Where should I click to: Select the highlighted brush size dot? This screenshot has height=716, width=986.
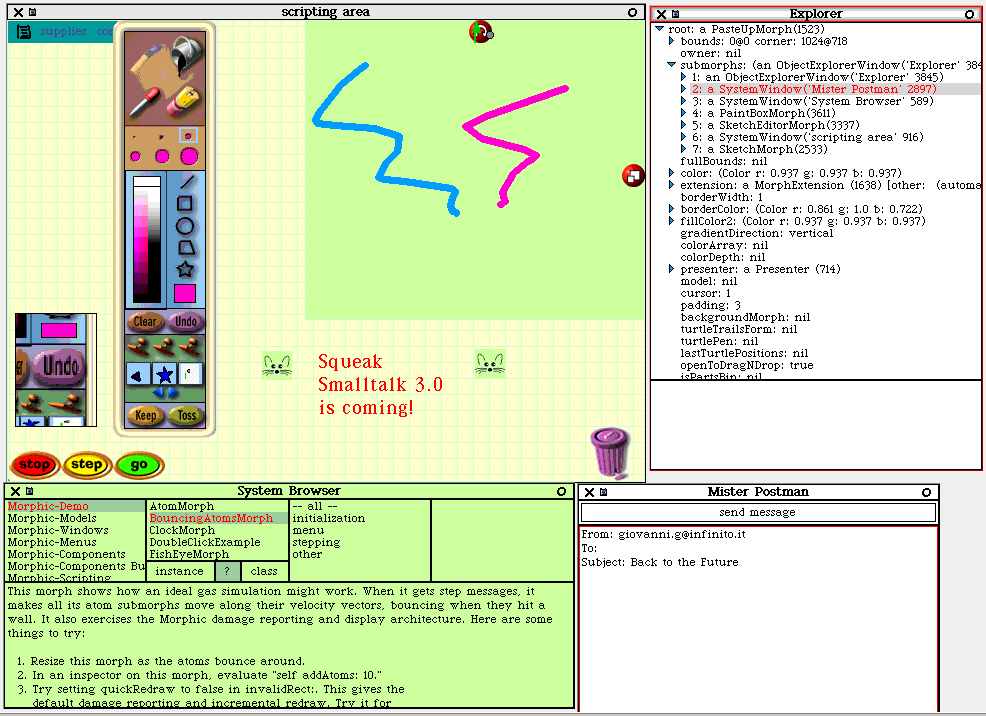pos(188,136)
